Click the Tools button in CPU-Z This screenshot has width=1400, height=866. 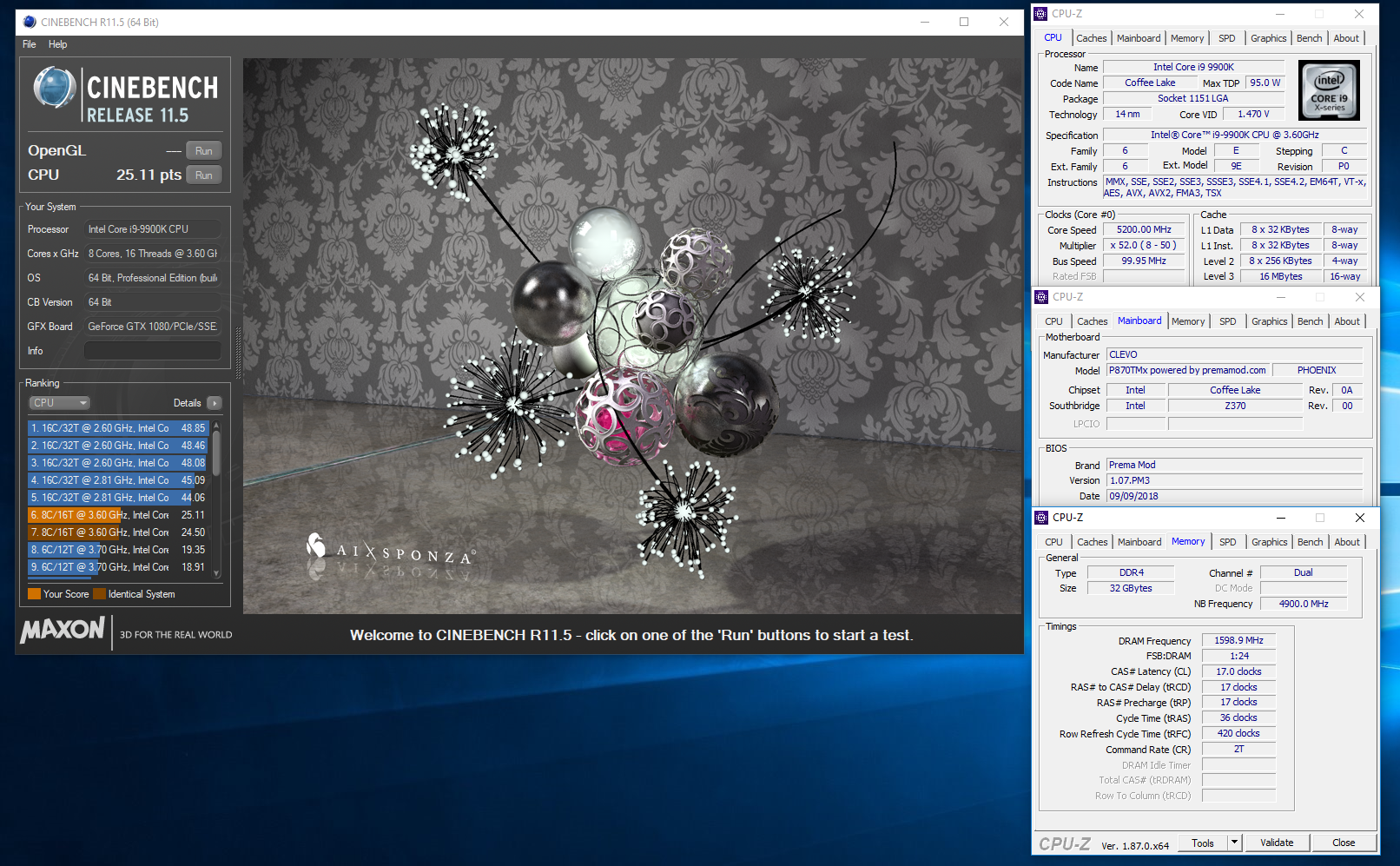point(1203,843)
